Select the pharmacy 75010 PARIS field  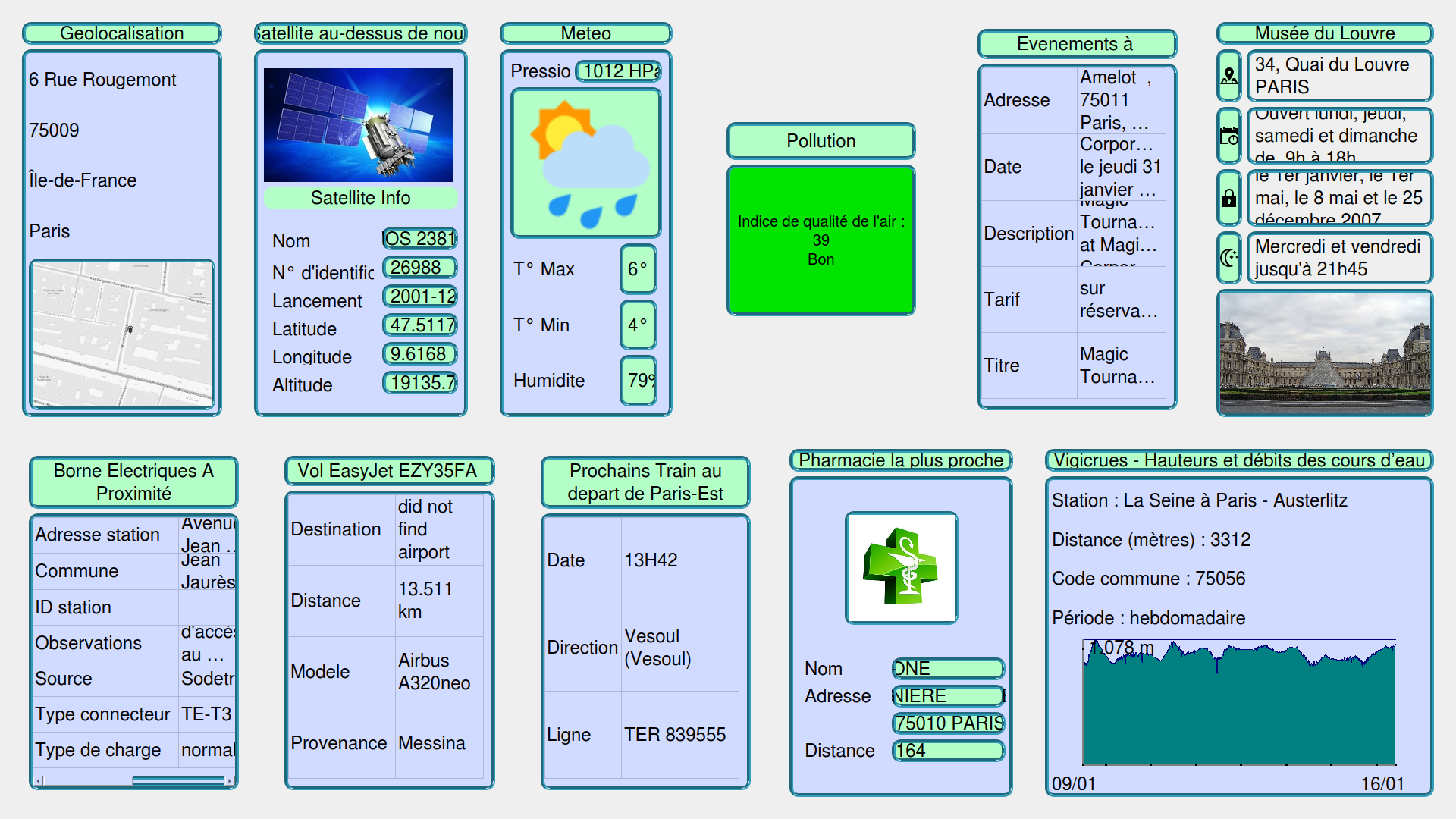point(948,723)
